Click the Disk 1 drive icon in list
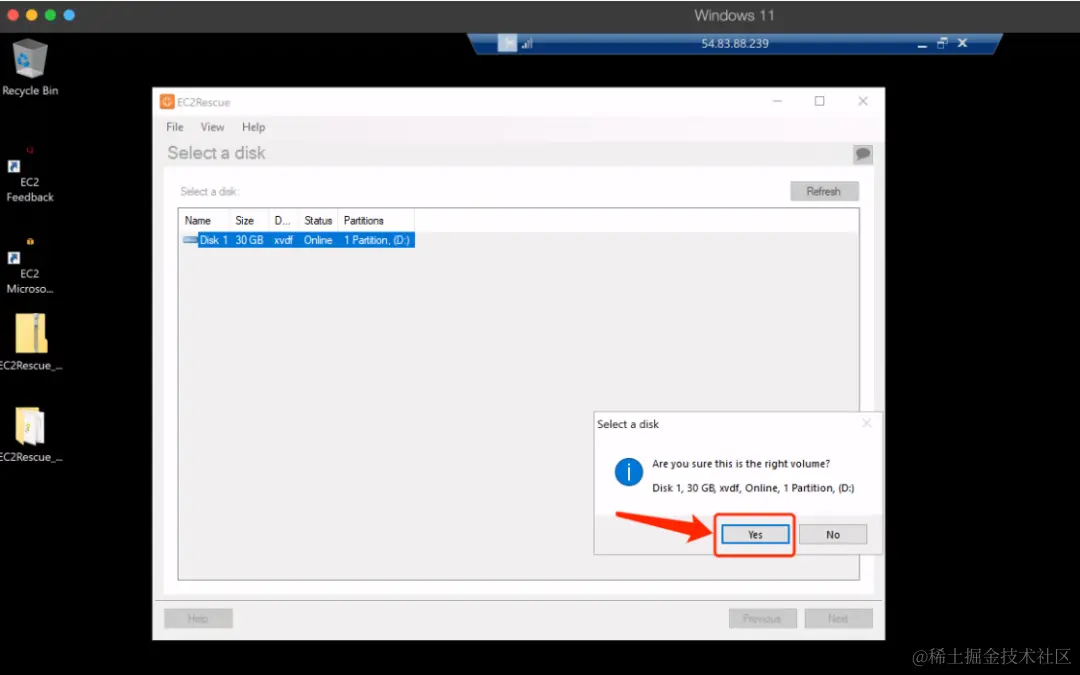The width and height of the screenshot is (1080, 675). point(189,240)
